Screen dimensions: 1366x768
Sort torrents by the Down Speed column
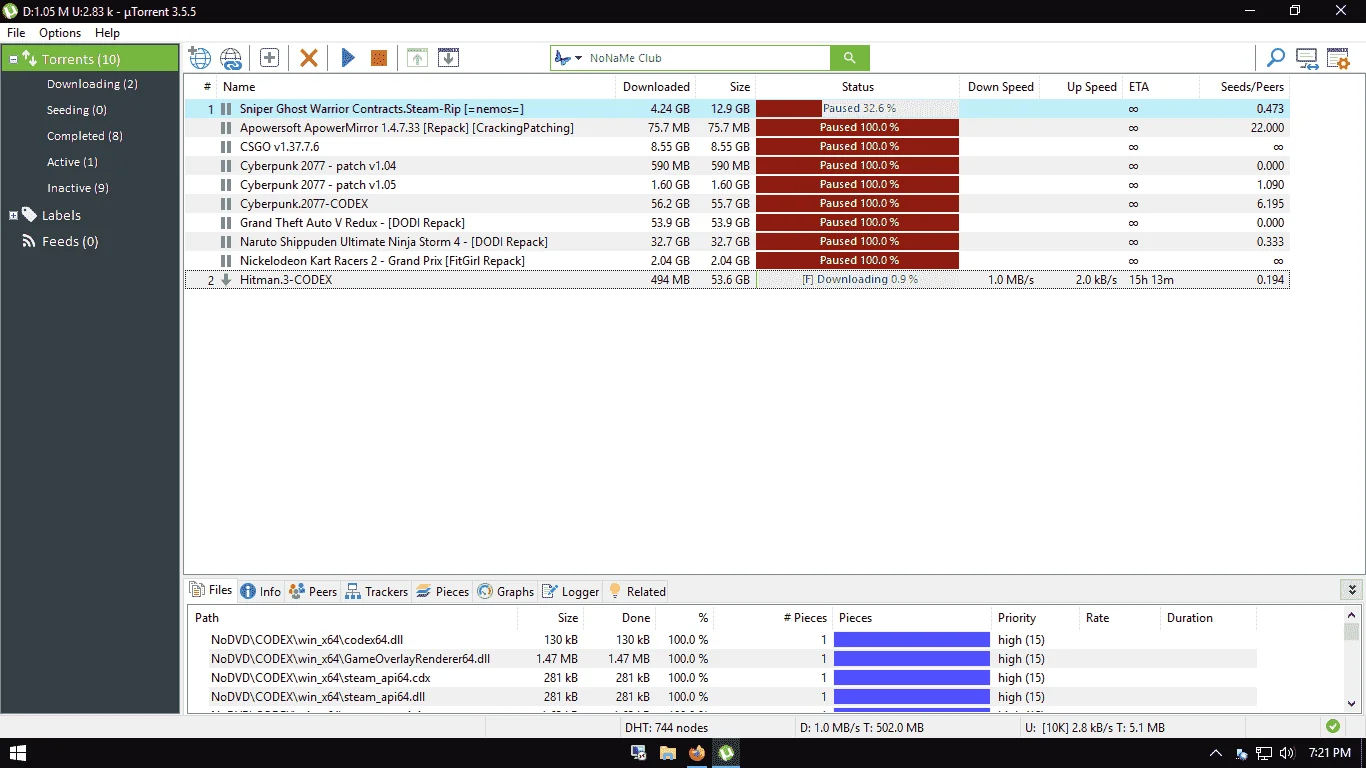tap(1001, 87)
